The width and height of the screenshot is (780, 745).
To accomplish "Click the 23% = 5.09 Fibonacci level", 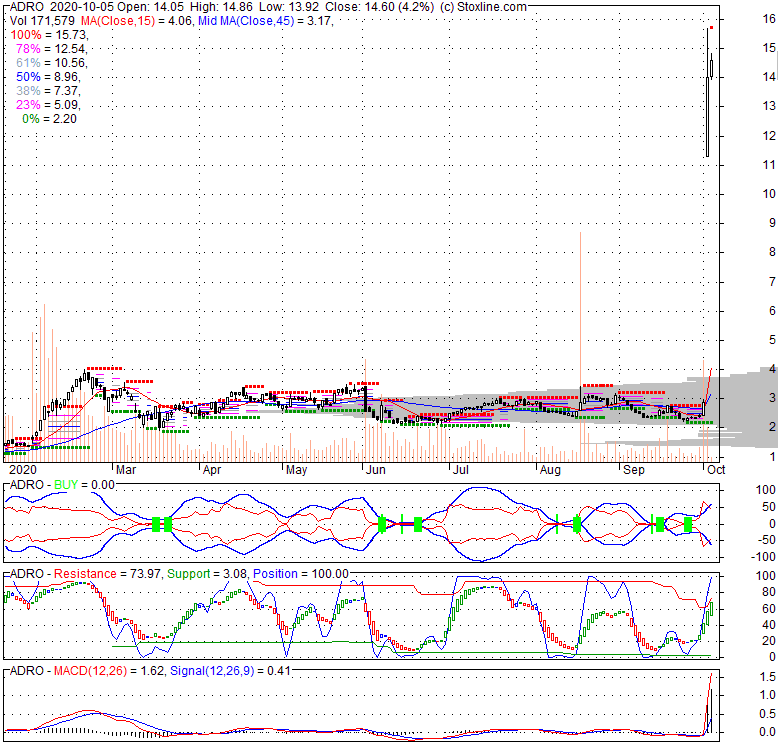I will pos(48,104).
